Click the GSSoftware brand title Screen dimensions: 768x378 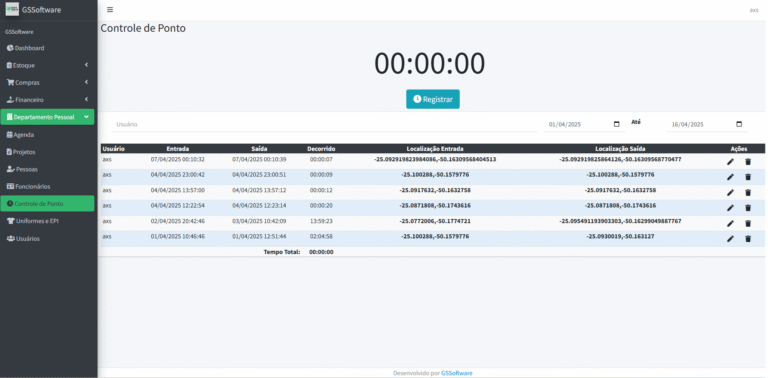[41, 10]
